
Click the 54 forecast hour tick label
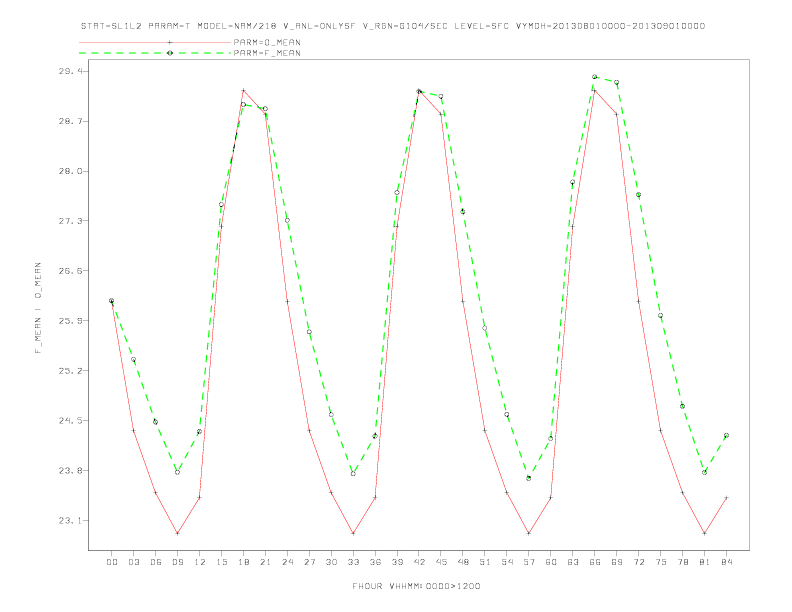[x=507, y=562]
